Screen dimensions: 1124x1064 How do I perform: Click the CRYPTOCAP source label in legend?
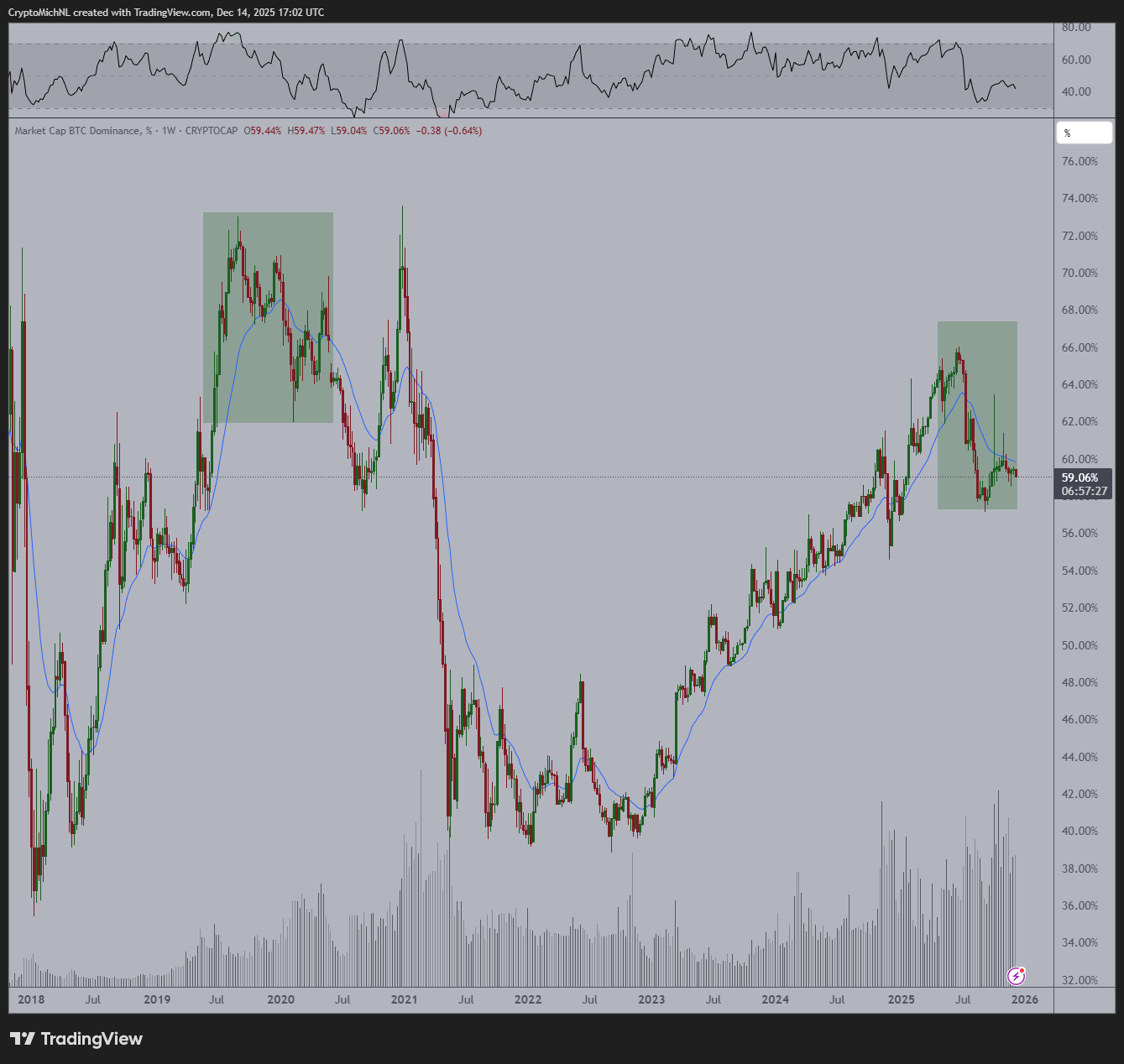211,131
